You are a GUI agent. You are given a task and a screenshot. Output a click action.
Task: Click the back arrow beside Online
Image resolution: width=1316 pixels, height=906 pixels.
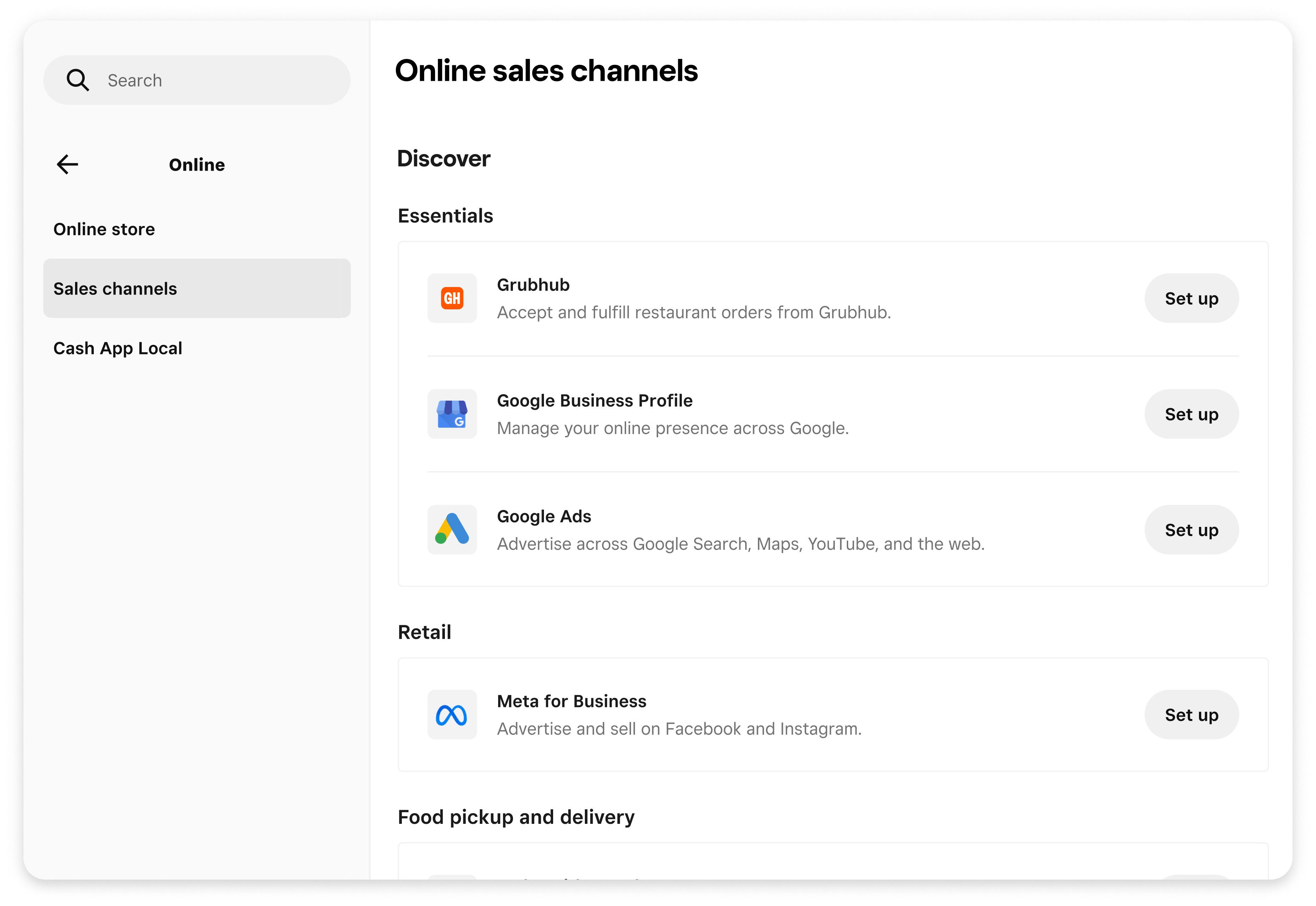68,165
